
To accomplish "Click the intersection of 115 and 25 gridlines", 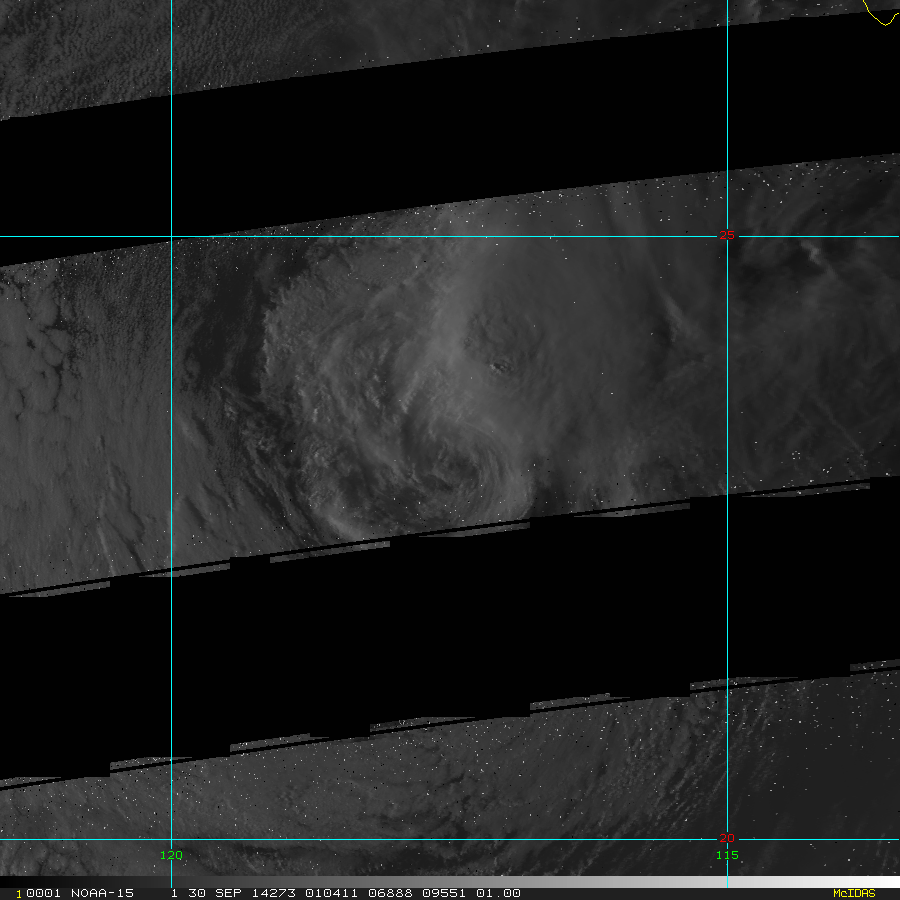I will click(x=727, y=237).
